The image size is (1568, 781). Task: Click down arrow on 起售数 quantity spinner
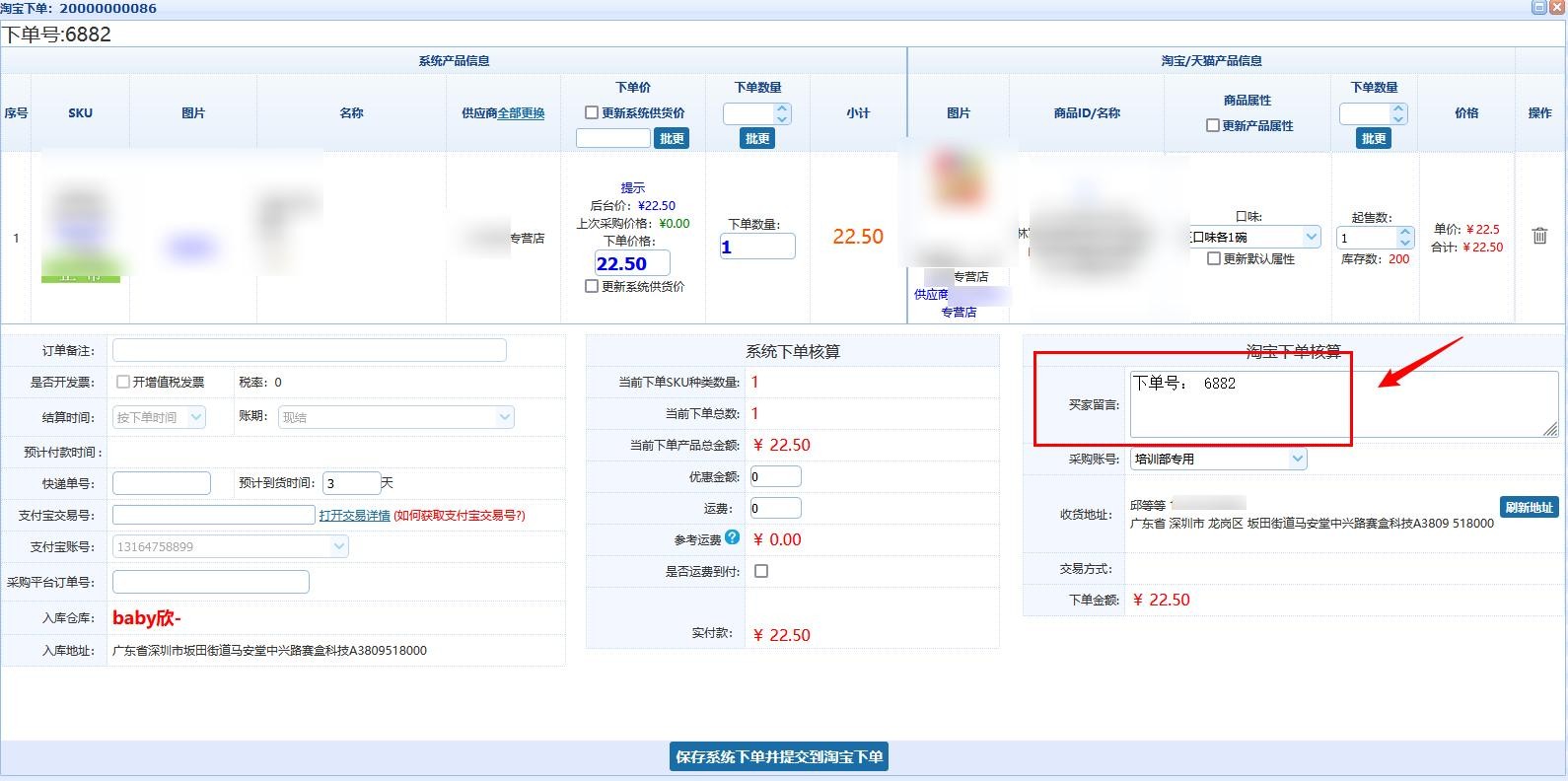[x=1405, y=243]
